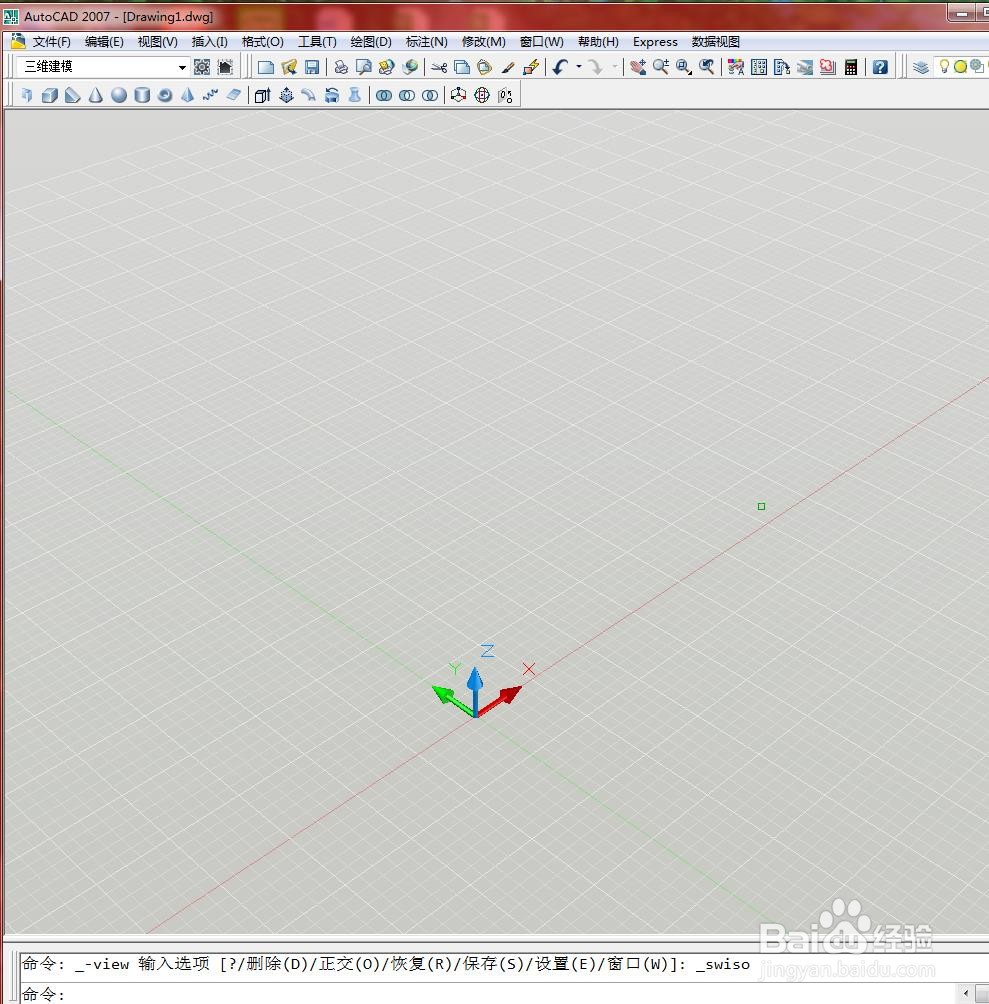Screen dimensions: 989x1004
Task: Open Plot Preview from toolbar
Action: (x=364, y=67)
